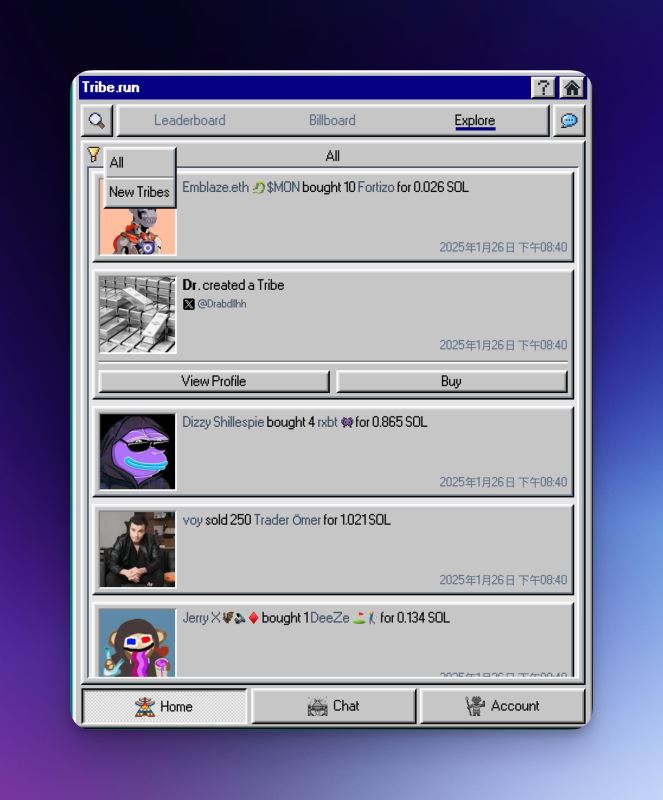
Task: Click the View Profile button
Action: 213,381
